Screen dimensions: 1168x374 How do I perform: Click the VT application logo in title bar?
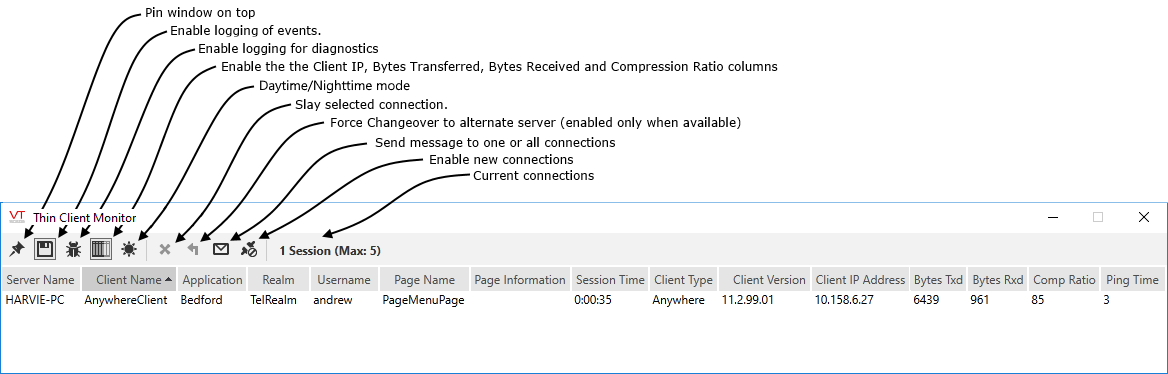17,217
